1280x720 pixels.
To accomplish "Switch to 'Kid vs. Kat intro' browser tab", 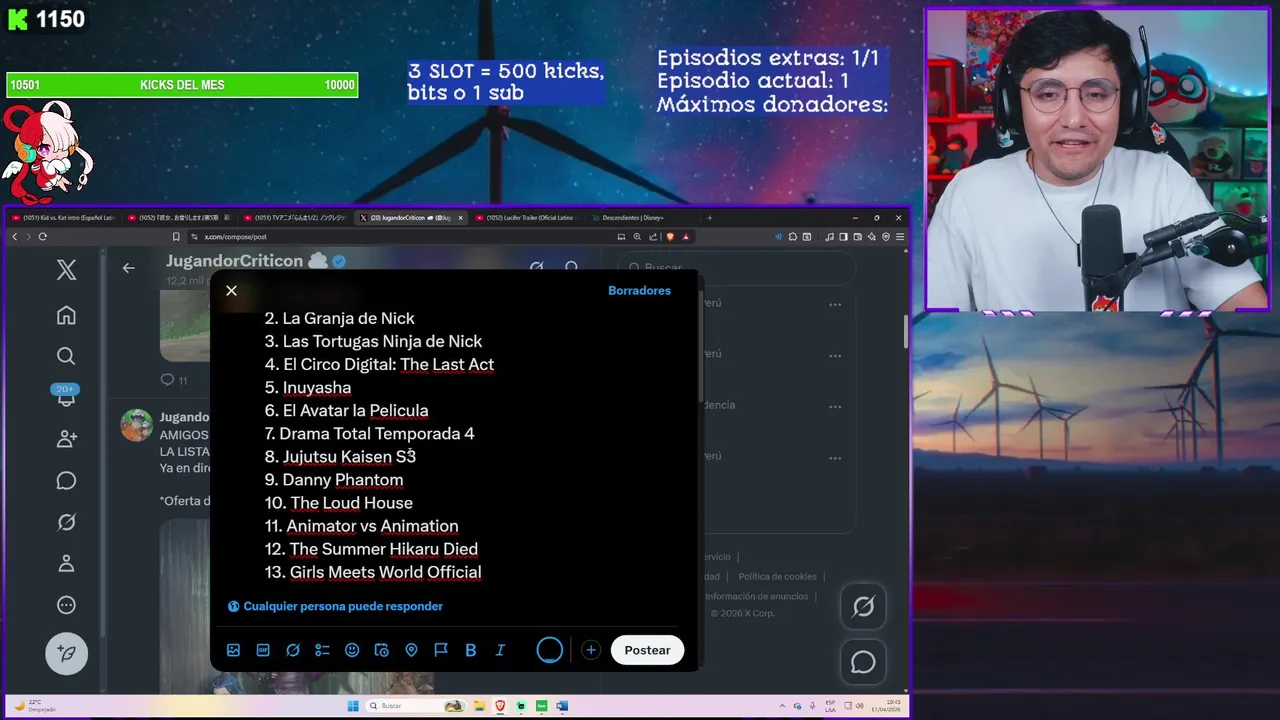I will click(65, 217).
